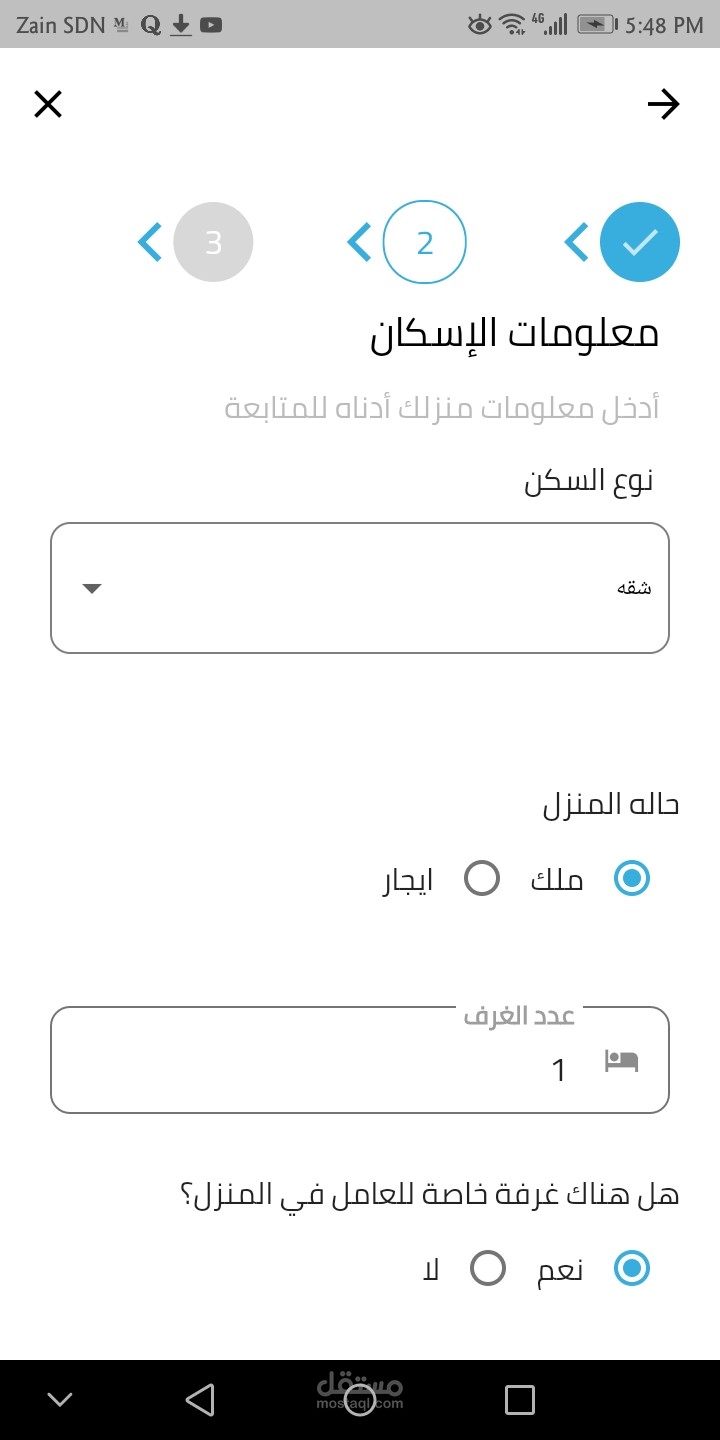The image size is (720, 1440).
Task: Click chevron beside the step 2 circle
Action: tap(359, 242)
